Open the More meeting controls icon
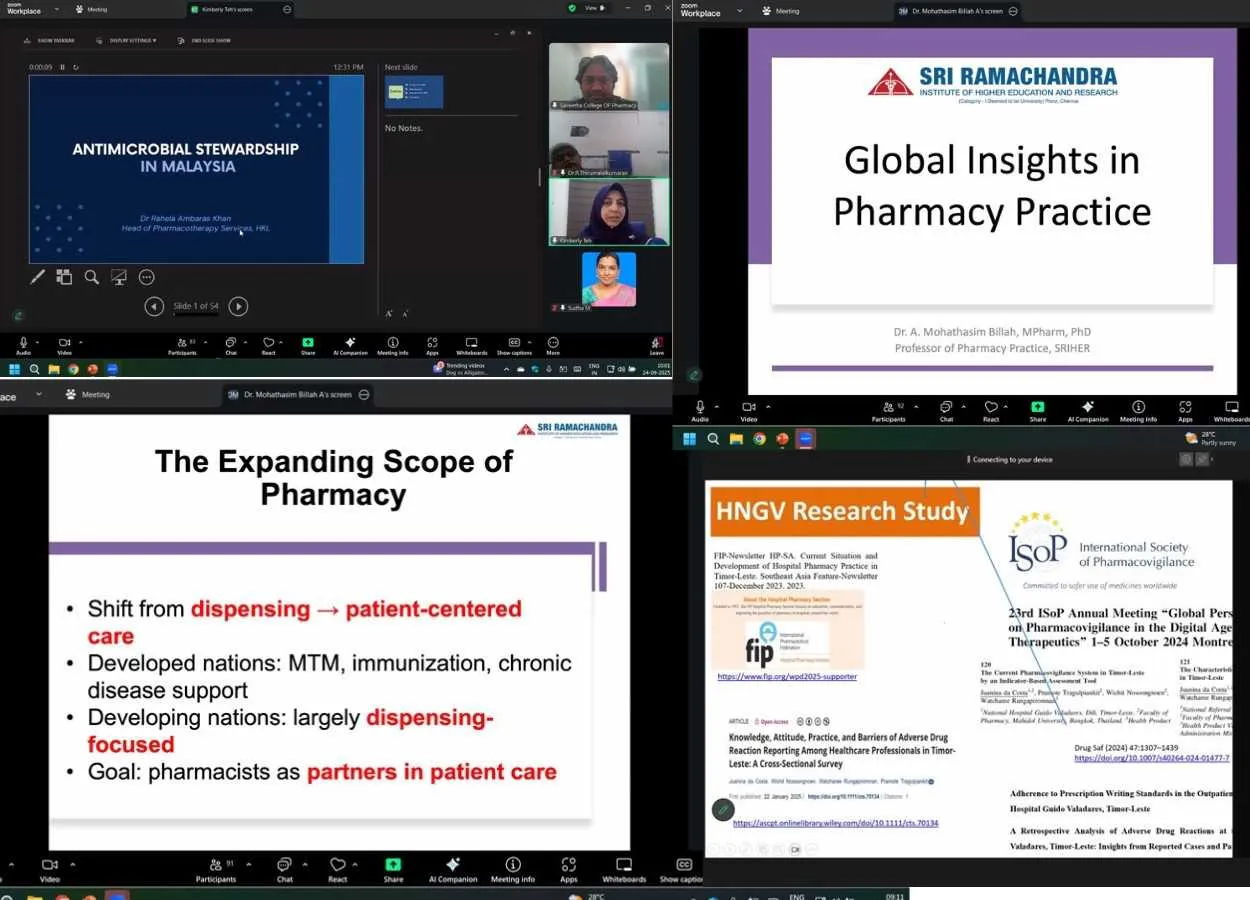 click(x=553, y=344)
